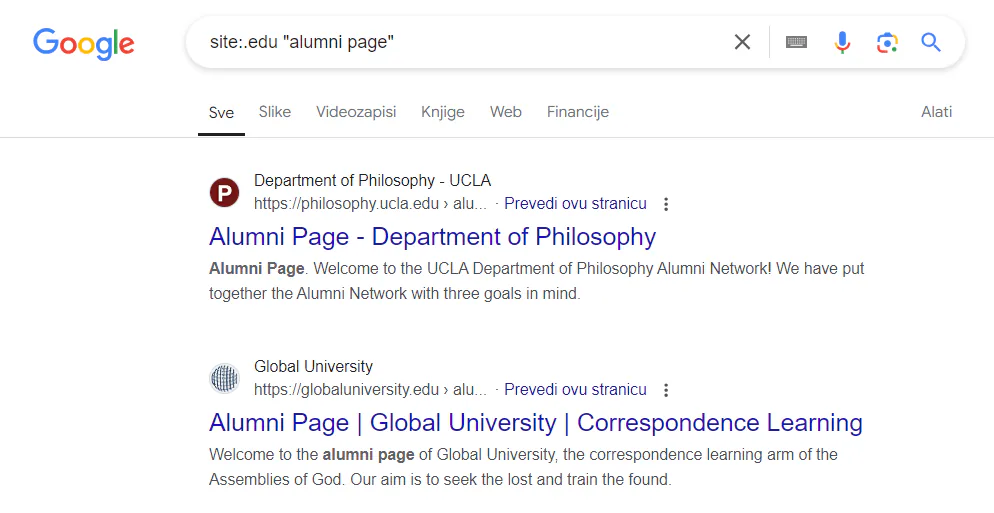
Task: Click the magnifying glass search button
Action: coord(931,42)
